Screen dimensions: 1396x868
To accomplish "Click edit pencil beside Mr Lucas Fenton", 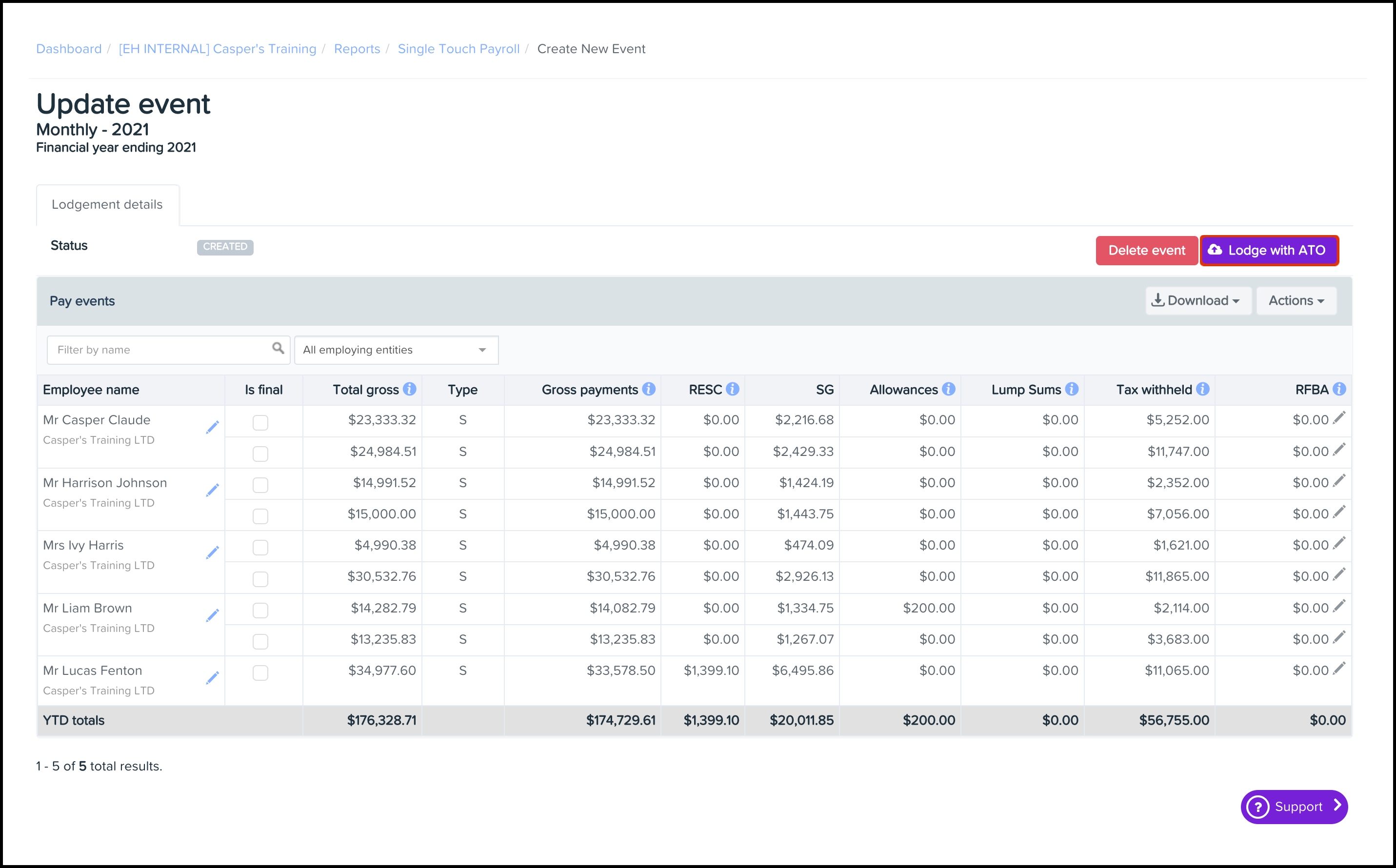I will click(213, 678).
